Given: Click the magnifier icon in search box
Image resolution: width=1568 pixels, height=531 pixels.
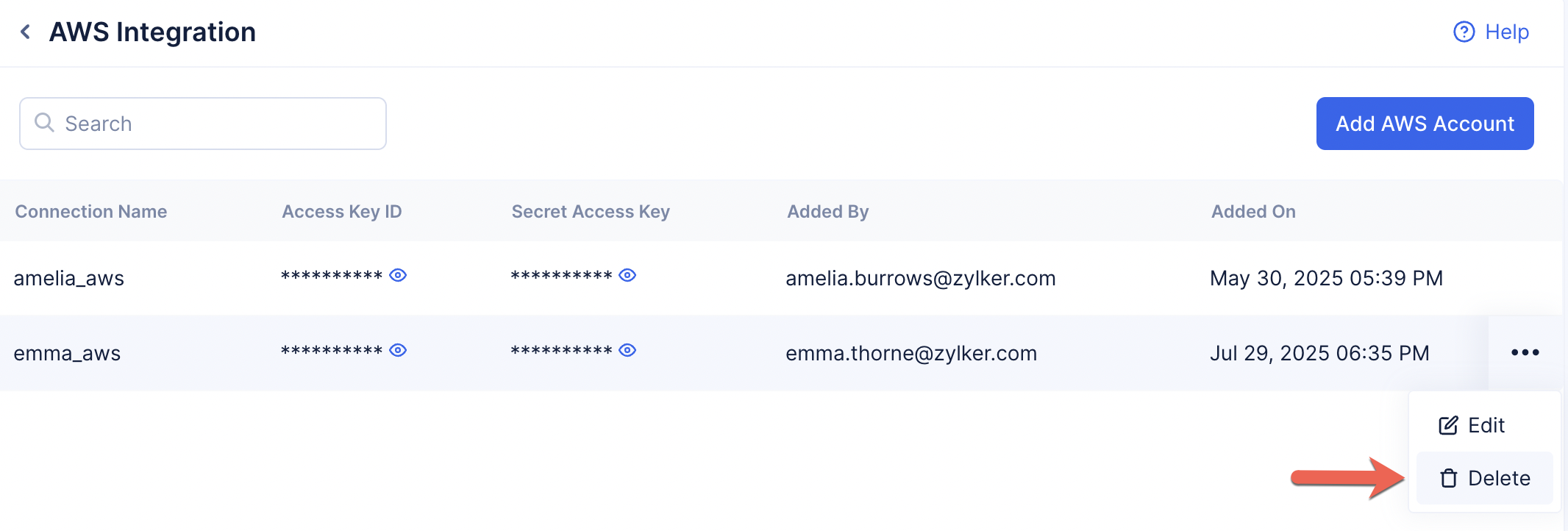Looking at the screenshot, I should (45, 123).
